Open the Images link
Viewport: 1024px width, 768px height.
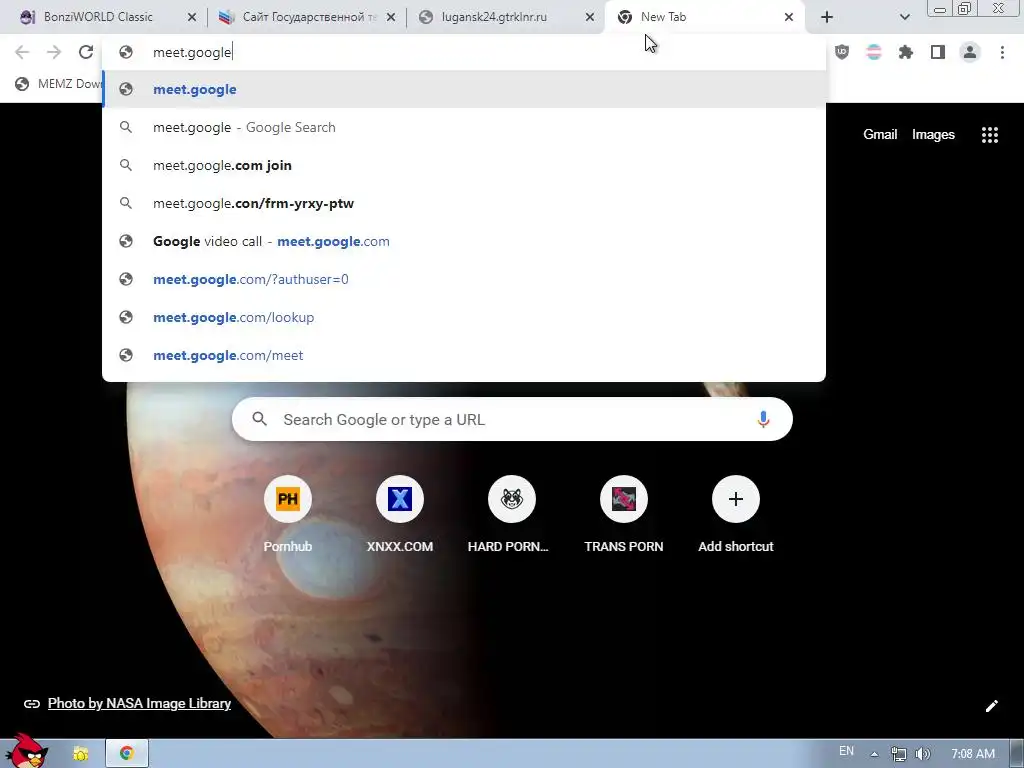click(933, 135)
